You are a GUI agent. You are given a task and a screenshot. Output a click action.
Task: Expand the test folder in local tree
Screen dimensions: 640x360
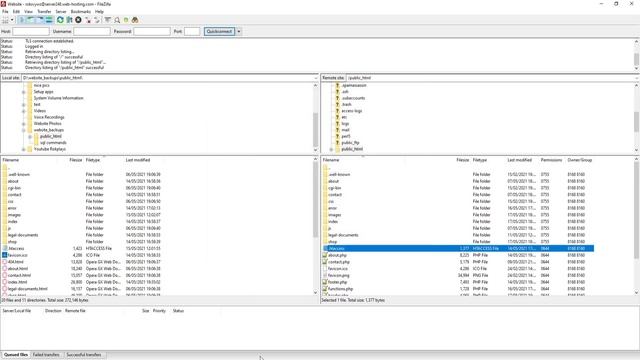coord(24,104)
